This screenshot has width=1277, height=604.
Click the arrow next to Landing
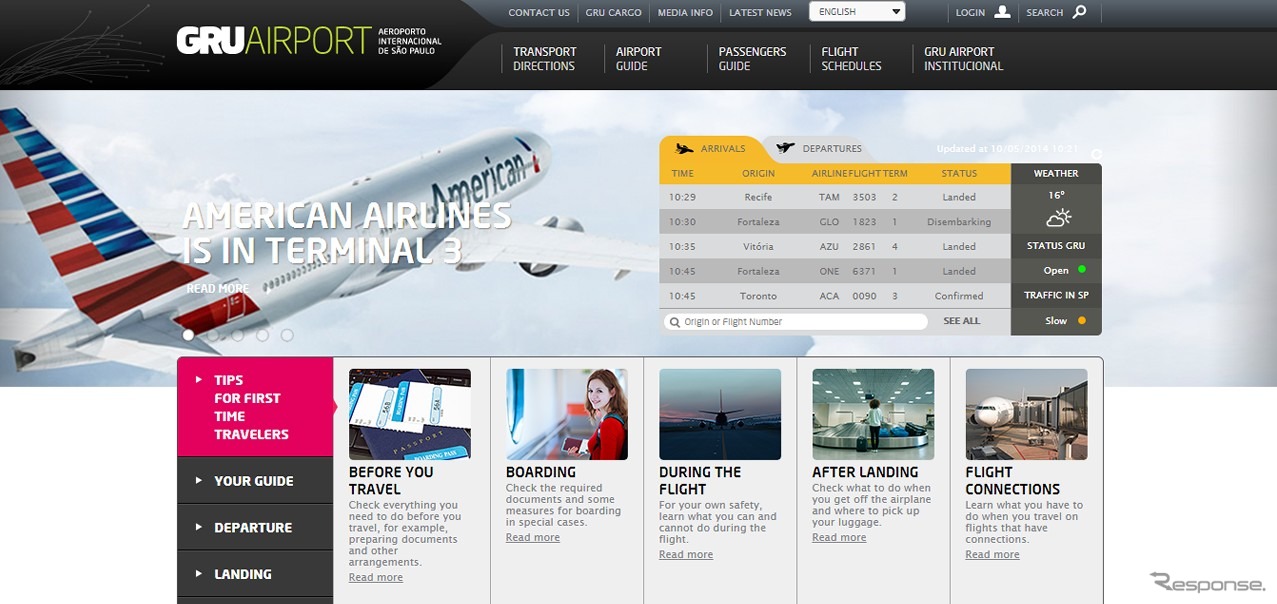(199, 574)
